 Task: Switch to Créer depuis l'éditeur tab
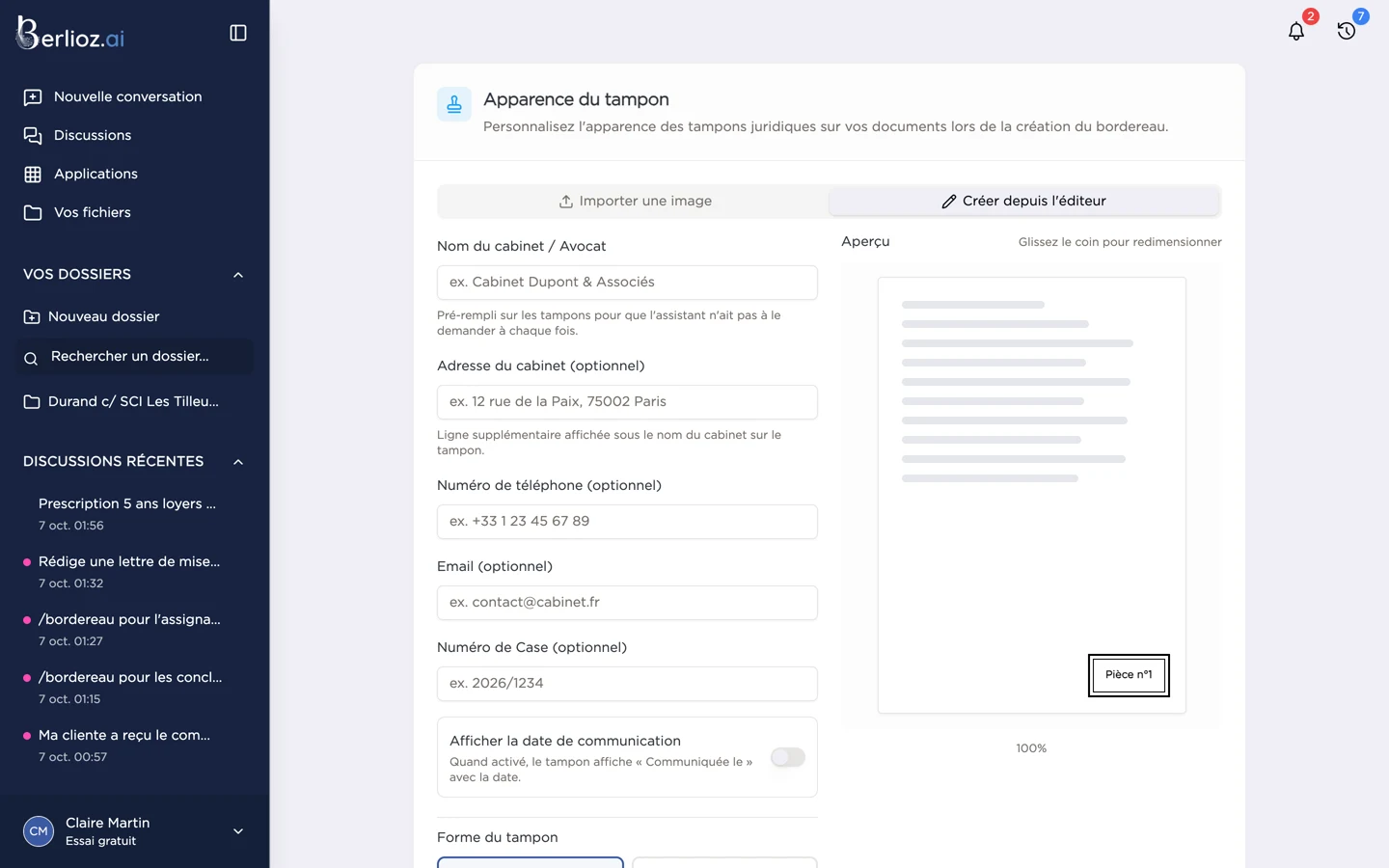(x=1024, y=201)
